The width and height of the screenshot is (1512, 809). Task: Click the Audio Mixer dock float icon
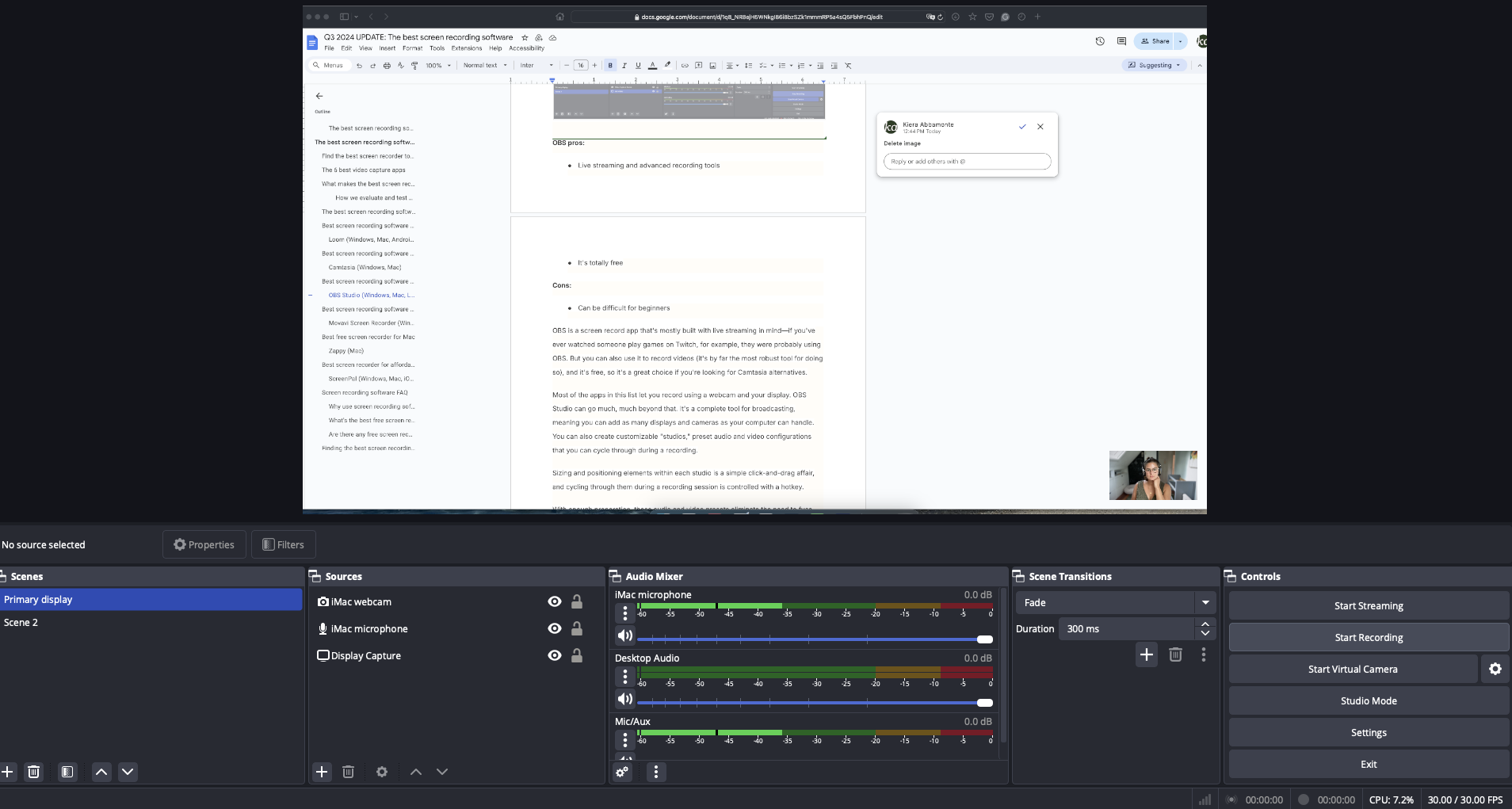(615, 576)
